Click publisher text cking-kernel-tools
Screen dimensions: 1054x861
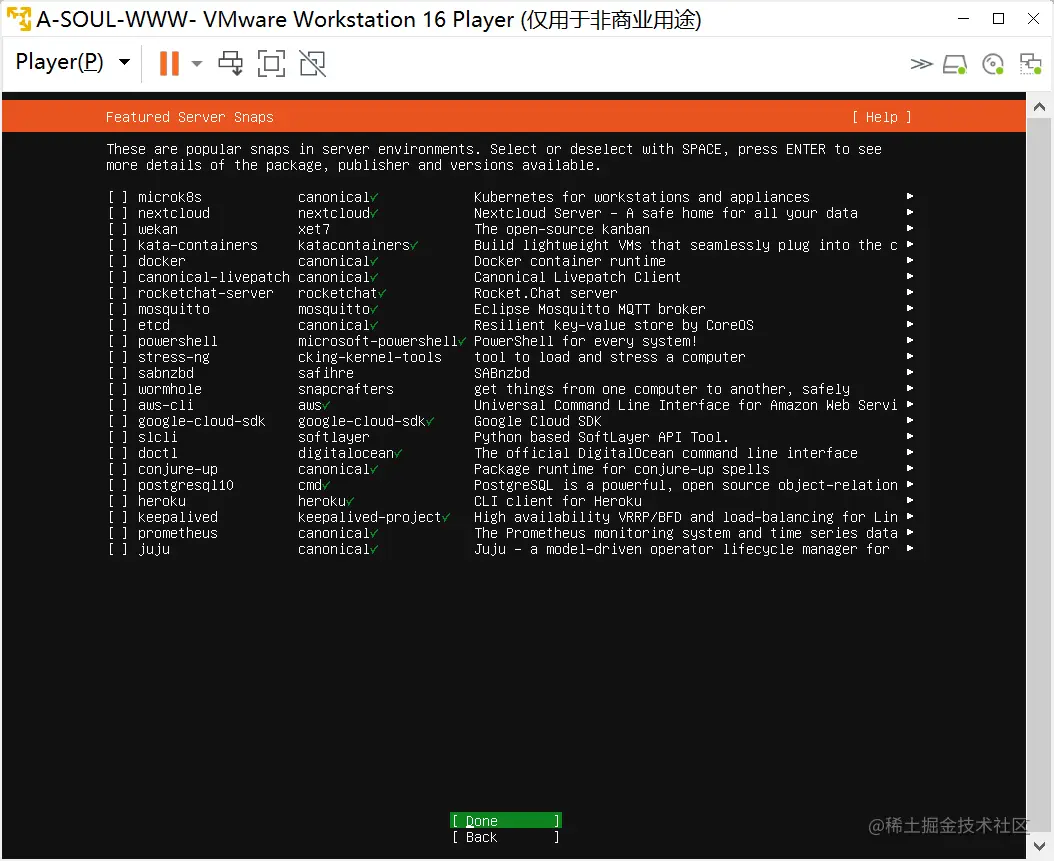(370, 357)
